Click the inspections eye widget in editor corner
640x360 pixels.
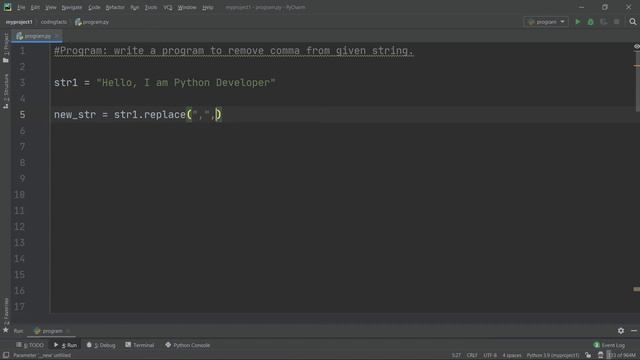(636, 47)
